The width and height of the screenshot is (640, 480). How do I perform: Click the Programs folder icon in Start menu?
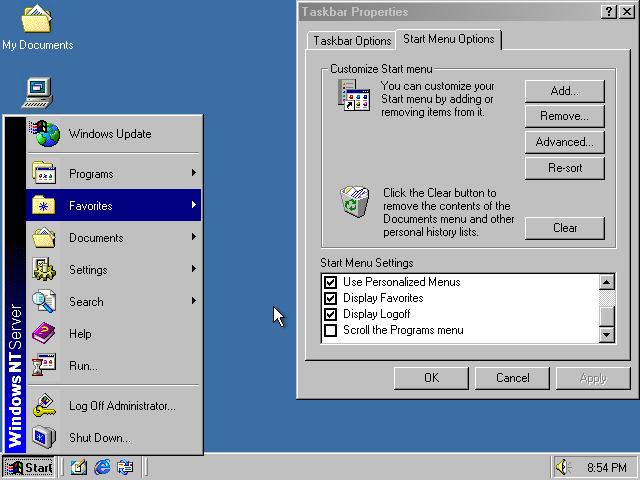pyautogui.click(x=44, y=173)
